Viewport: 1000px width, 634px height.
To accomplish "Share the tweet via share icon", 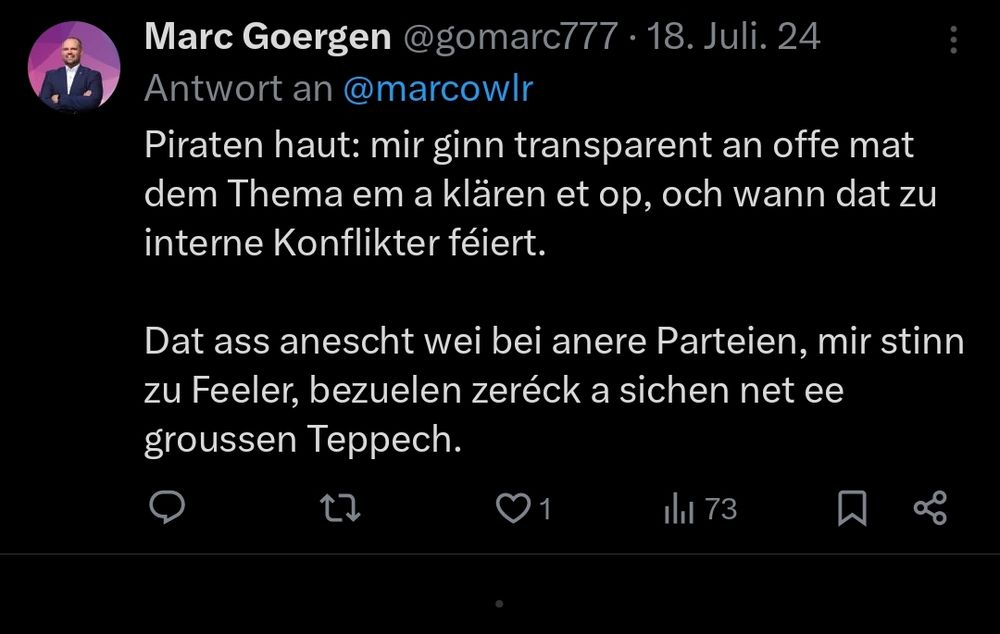I will click(930, 509).
